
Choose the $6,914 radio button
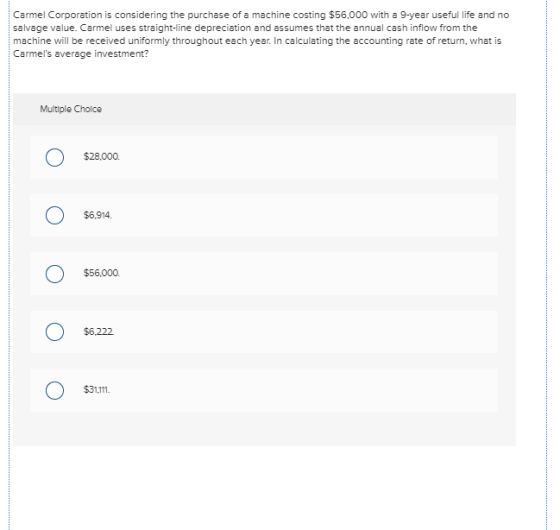pyautogui.click(x=55, y=215)
